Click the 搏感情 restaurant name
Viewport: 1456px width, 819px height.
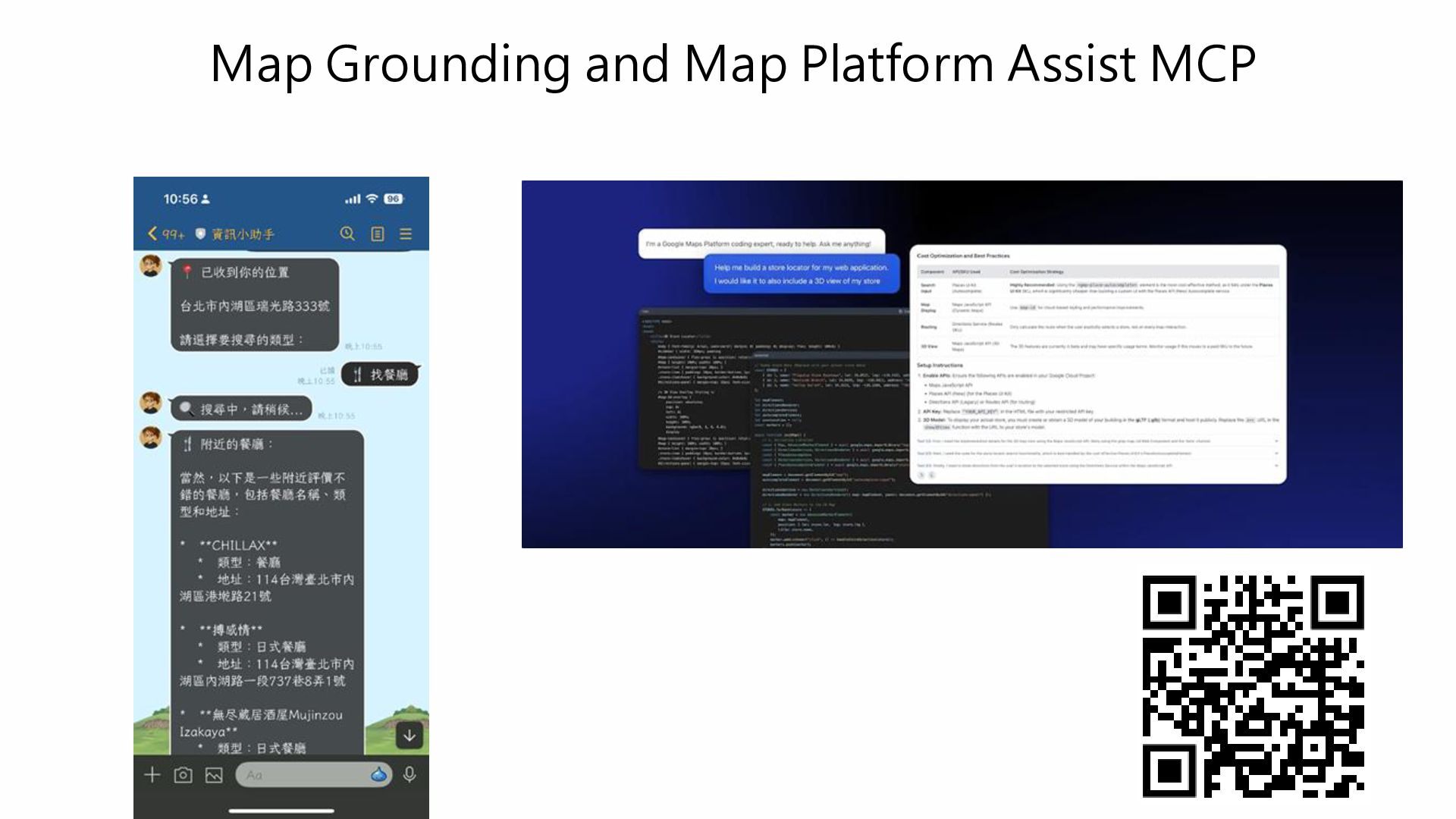click(231, 630)
